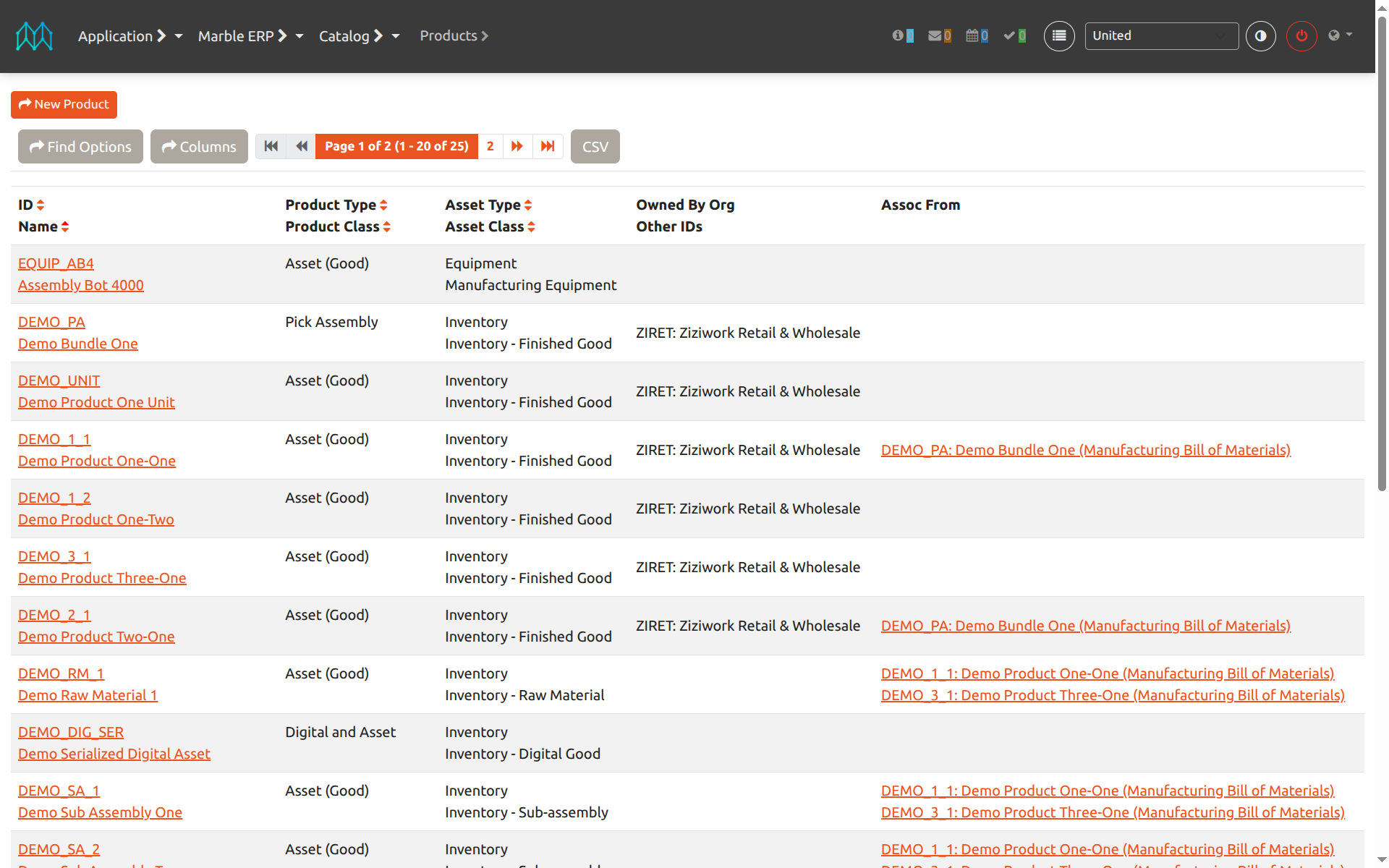Click the Marble logo icon

point(34,36)
